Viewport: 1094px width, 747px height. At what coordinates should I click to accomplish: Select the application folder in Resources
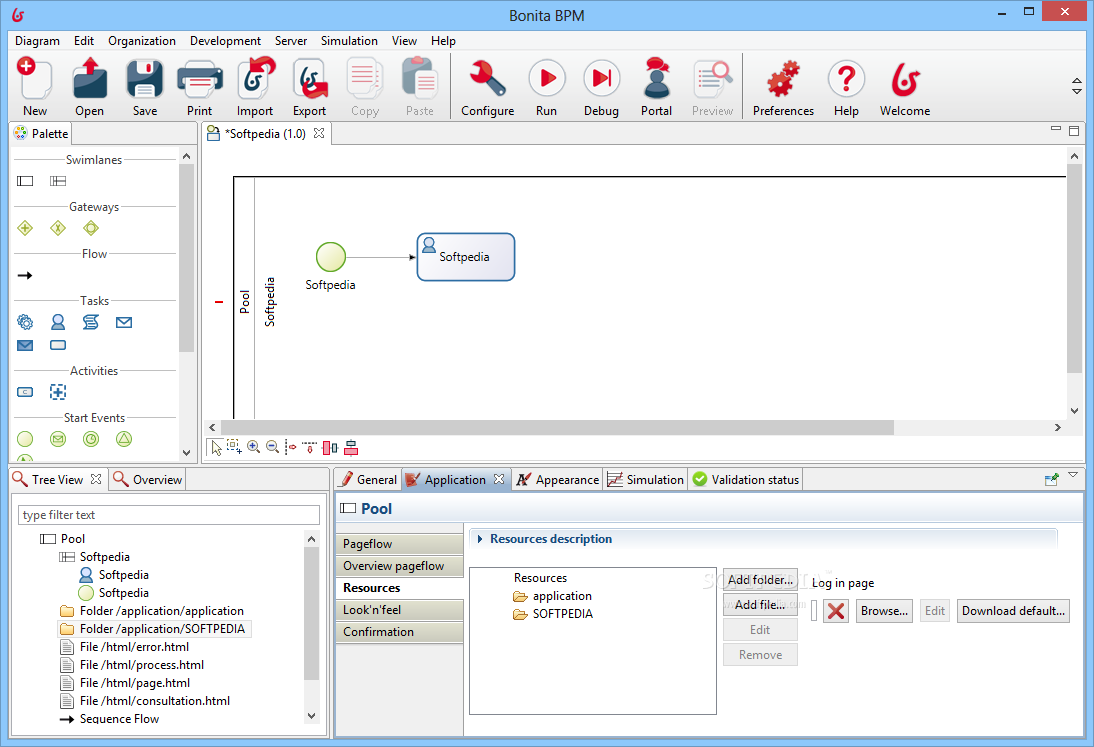click(x=553, y=596)
